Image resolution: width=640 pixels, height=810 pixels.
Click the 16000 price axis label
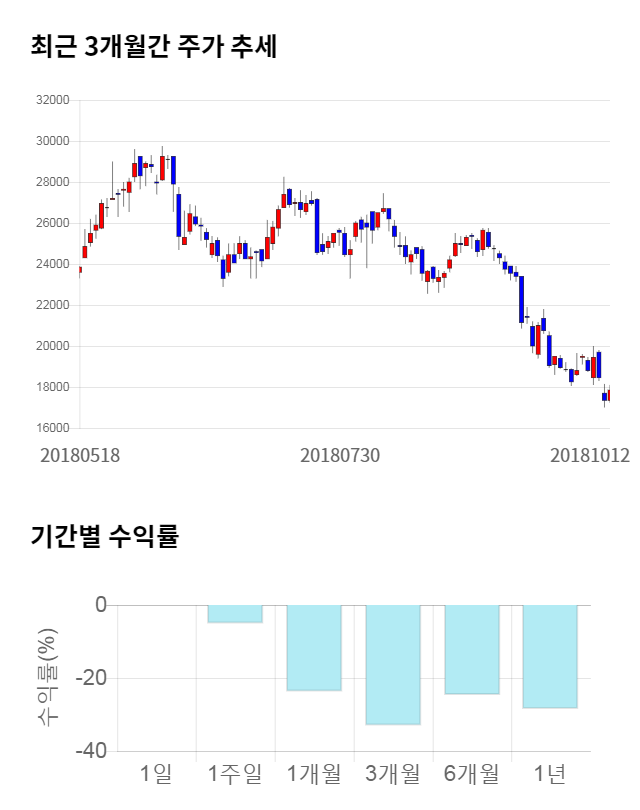51,428
